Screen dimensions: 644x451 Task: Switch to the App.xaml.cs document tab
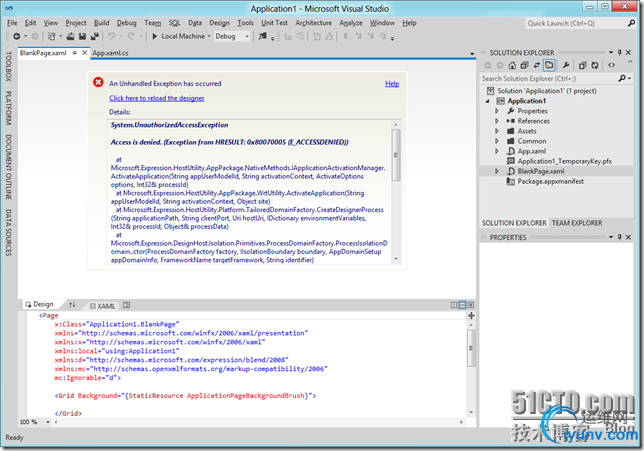[110, 53]
